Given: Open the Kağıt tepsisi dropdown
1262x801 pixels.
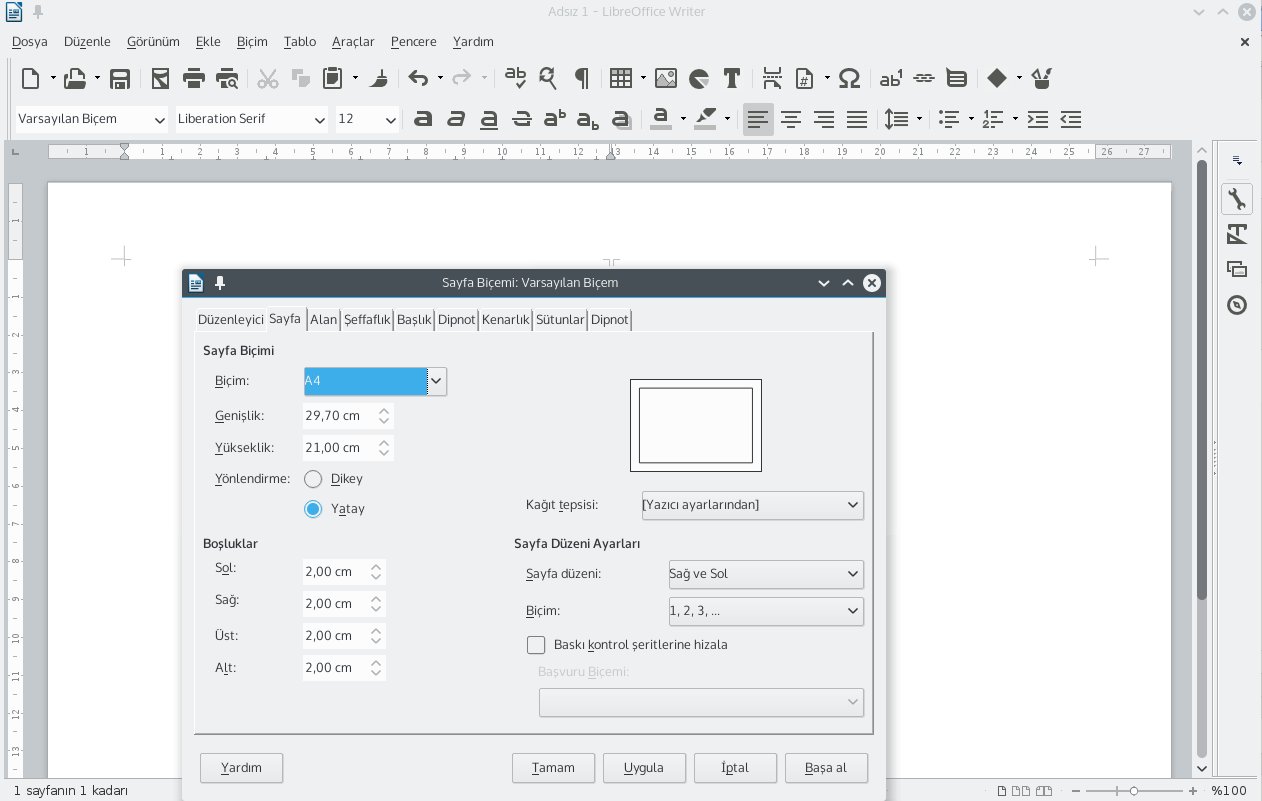Looking at the screenshot, I should [752, 505].
